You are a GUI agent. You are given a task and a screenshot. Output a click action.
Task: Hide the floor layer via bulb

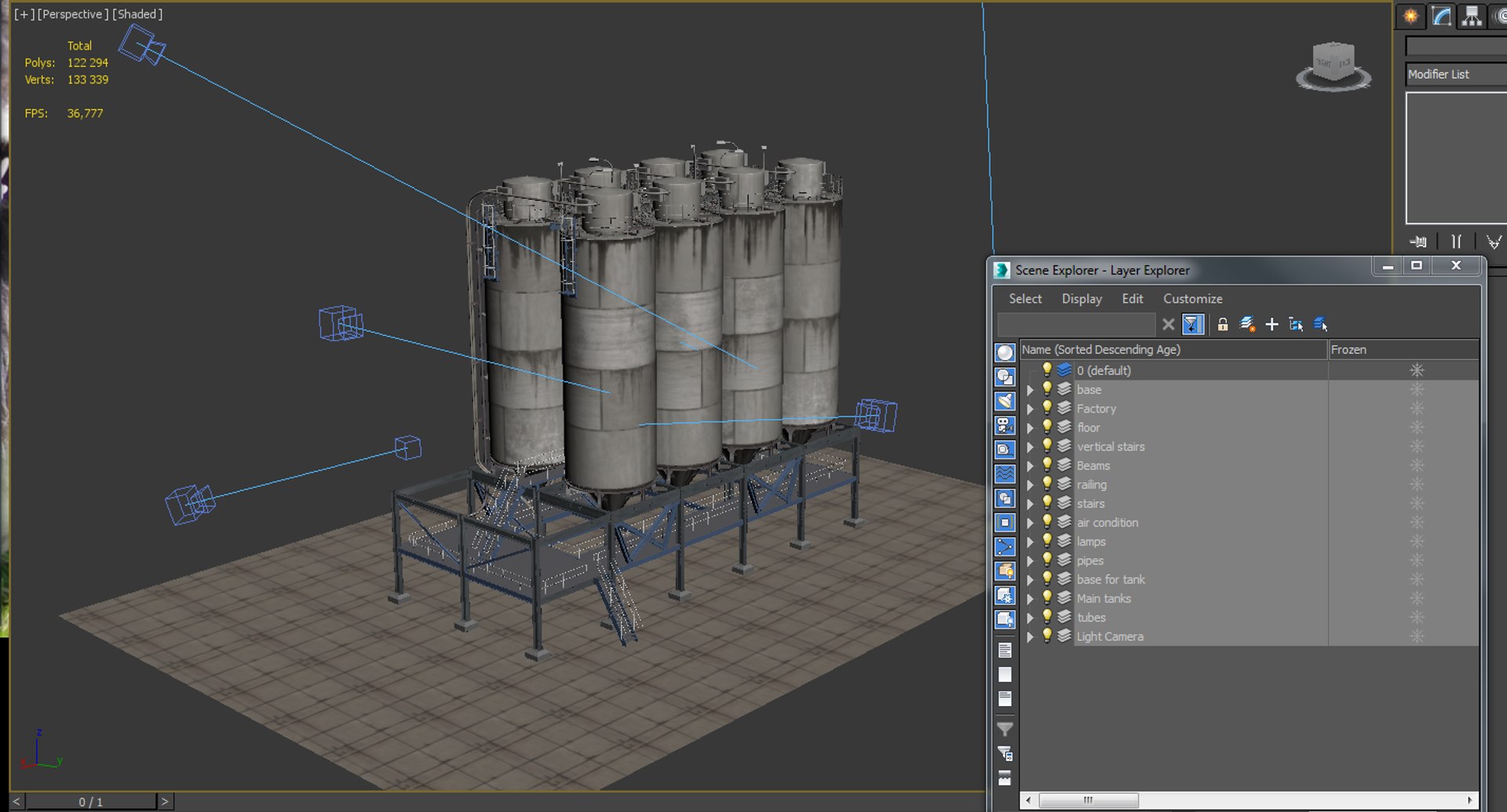(x=1046, y=427)
